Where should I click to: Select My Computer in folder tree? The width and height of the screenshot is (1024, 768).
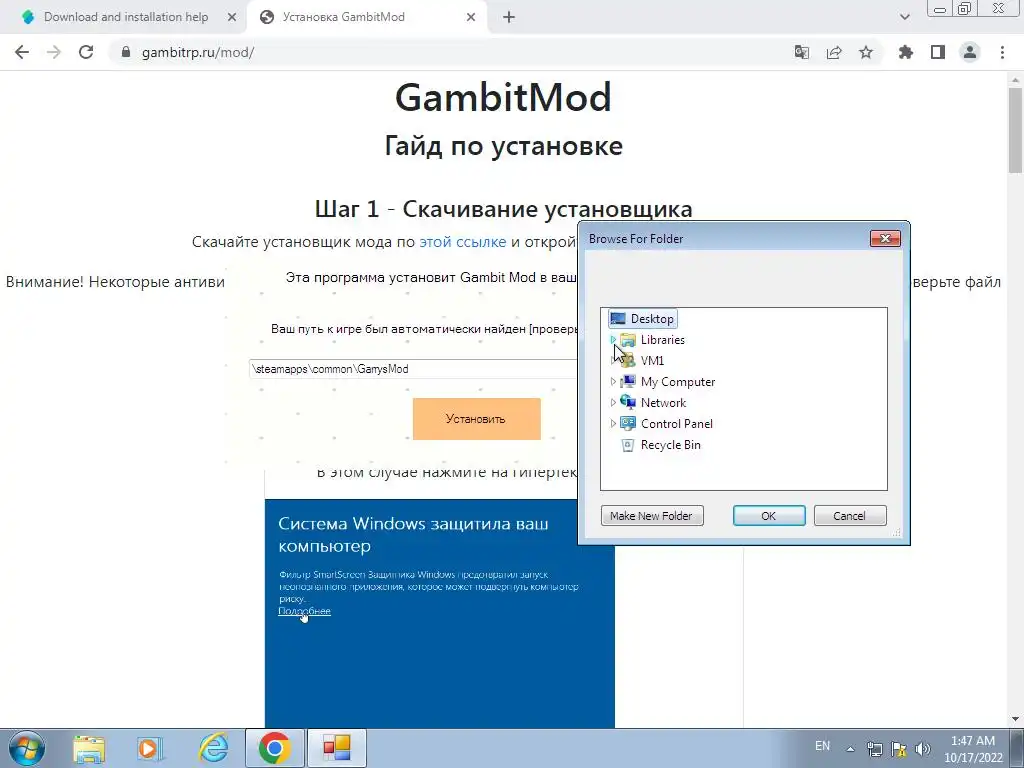(x=677, y=381)
